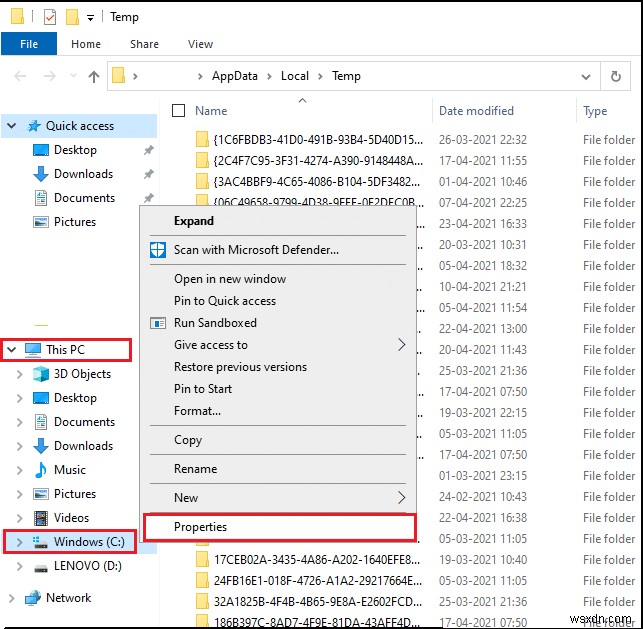Image resolution: width=643 pixels, height=629 pixels.
Task: Click pin icon beside Quick access Downloads
Action: click(148, 174)
